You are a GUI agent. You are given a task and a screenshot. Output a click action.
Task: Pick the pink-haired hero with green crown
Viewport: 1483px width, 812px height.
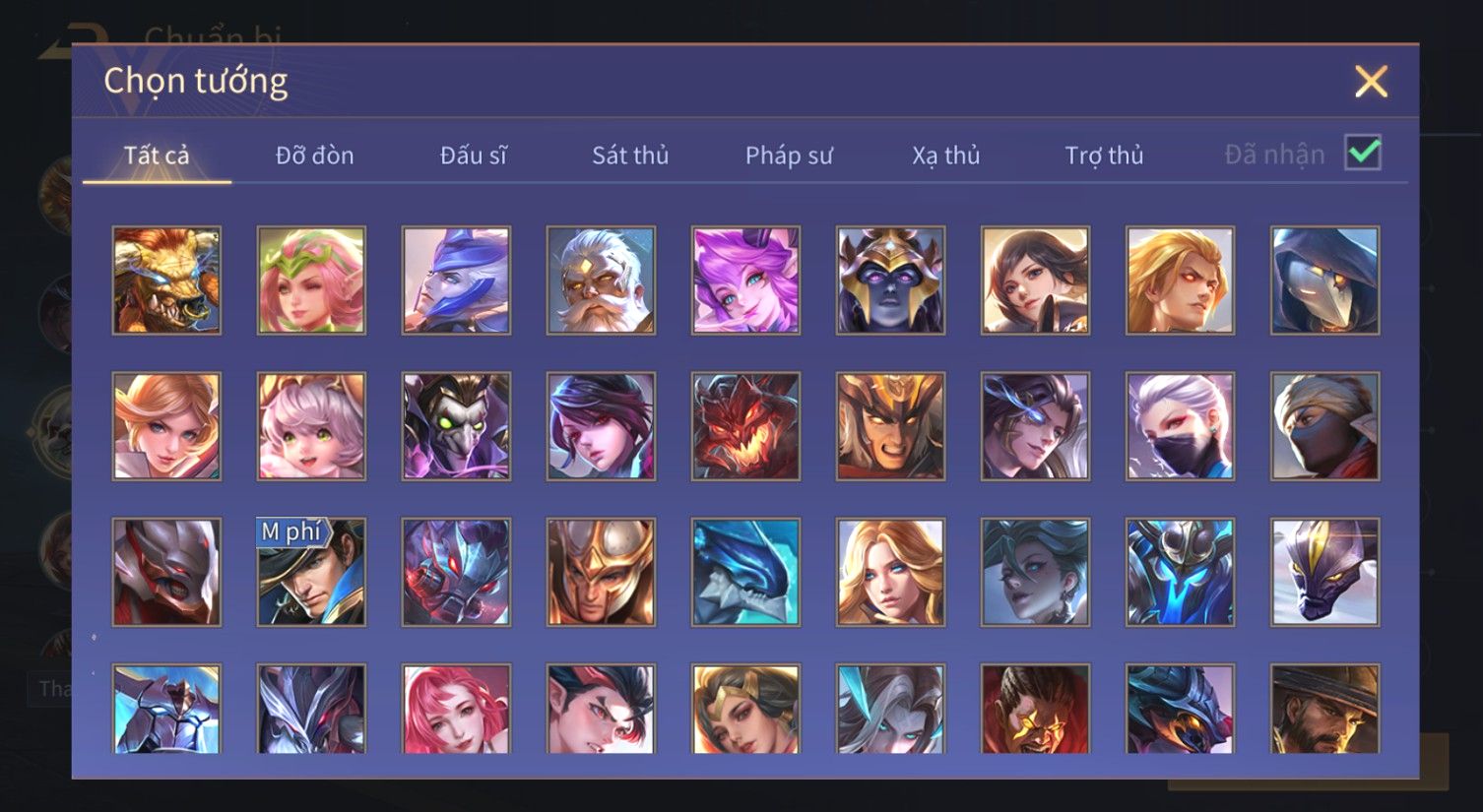(x=311, y=281)
